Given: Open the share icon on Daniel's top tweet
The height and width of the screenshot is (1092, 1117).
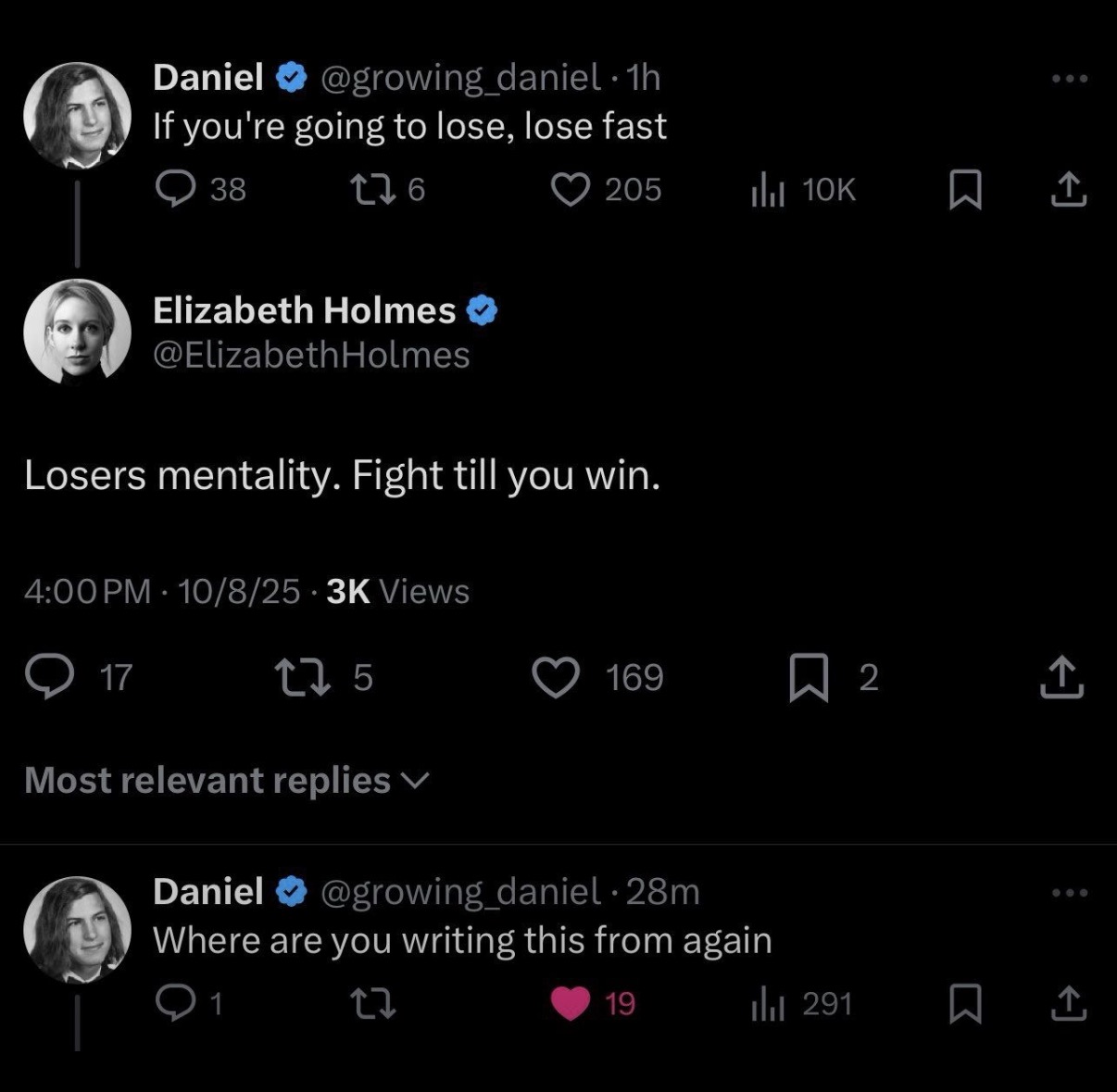Looking at the screenshot, I should point(1070,190).
